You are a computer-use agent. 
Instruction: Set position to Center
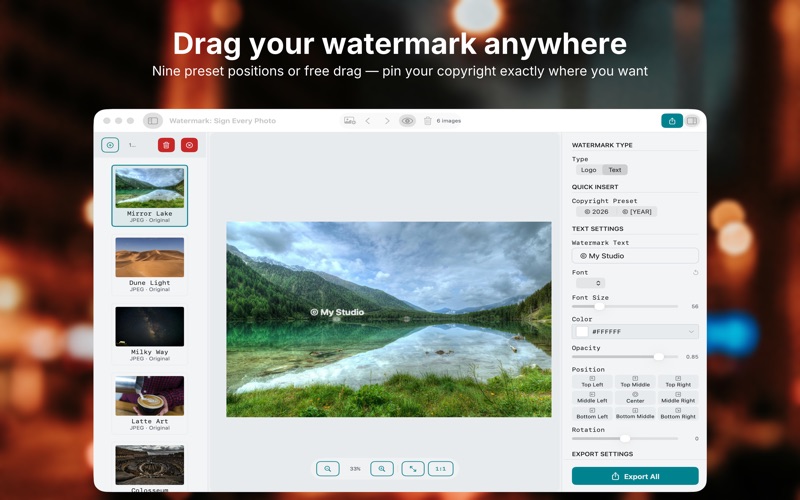(635, 397)
